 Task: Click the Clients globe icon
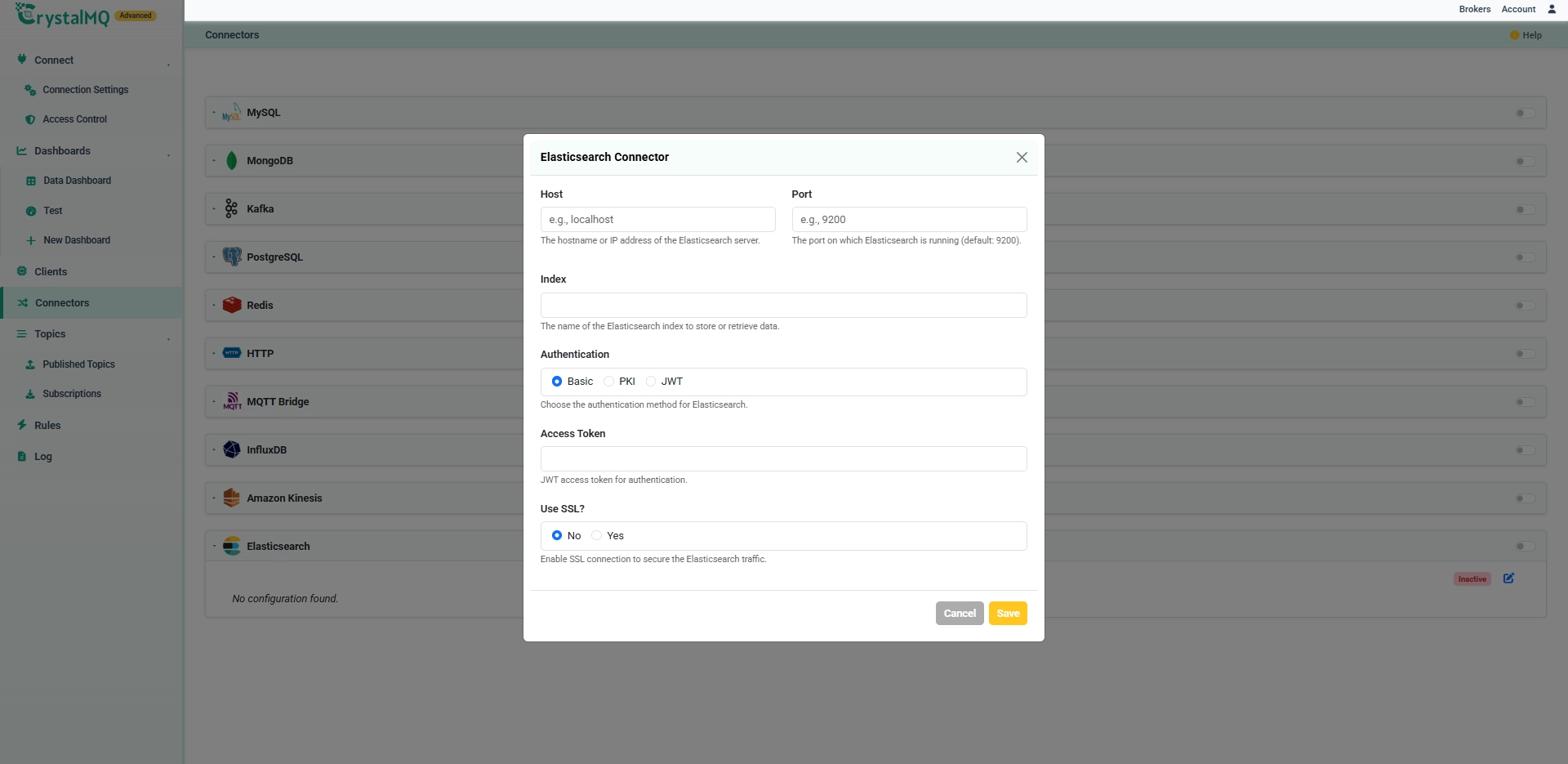click(22, 271)
